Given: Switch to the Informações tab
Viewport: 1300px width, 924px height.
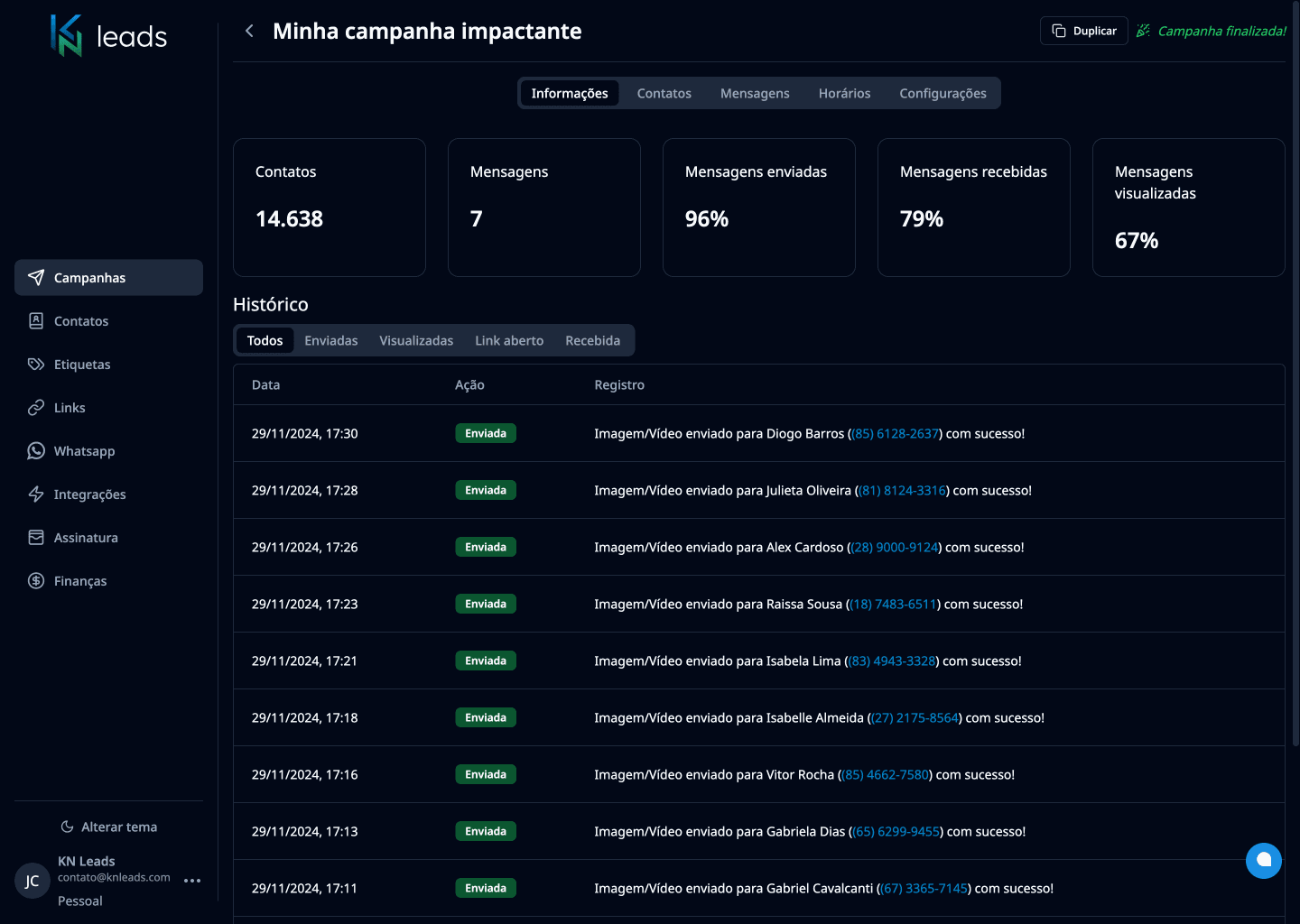Looking at the screenshot, I should click(x=570, y=93).
